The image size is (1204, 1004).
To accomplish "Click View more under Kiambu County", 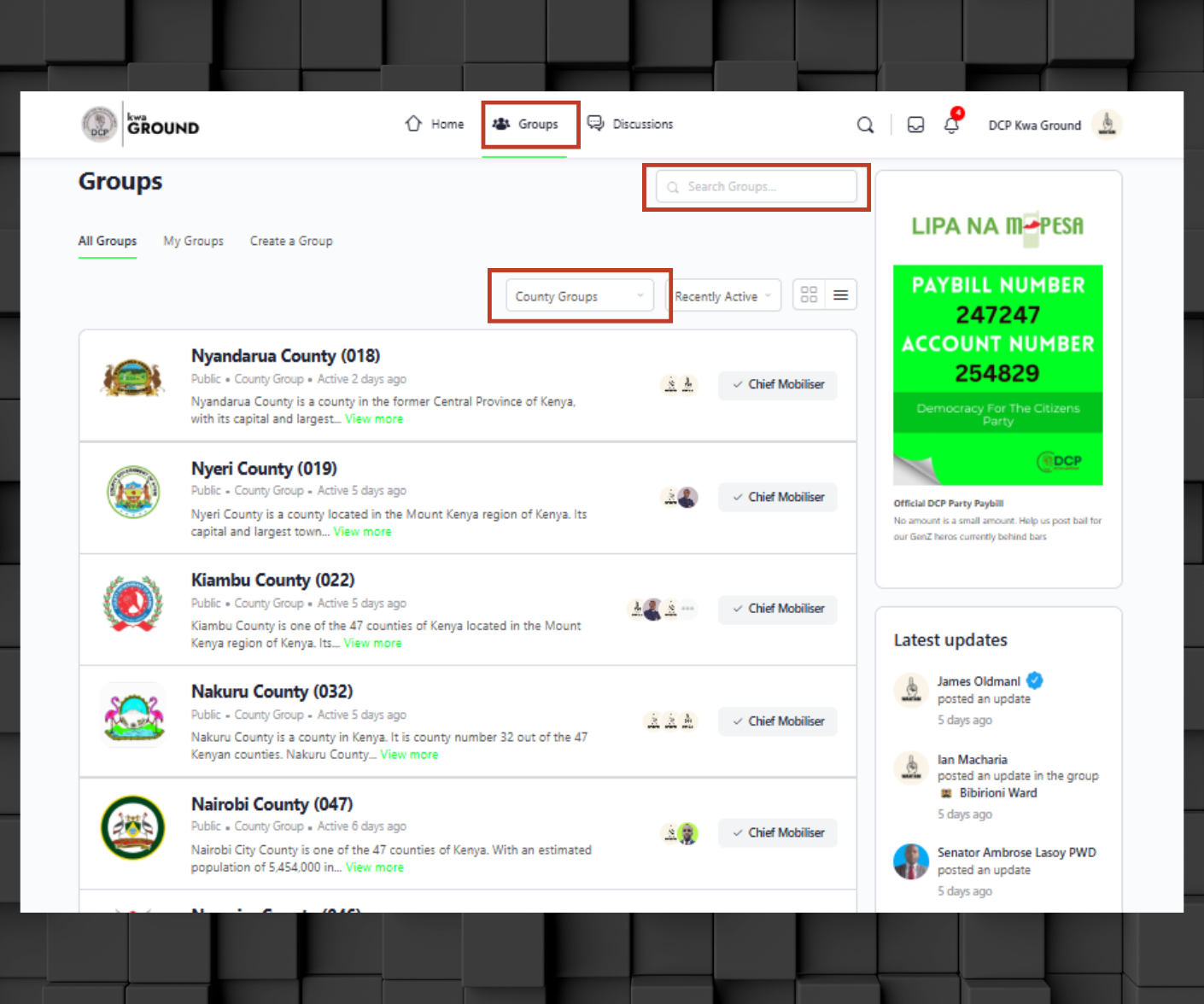I will point(372,643).
